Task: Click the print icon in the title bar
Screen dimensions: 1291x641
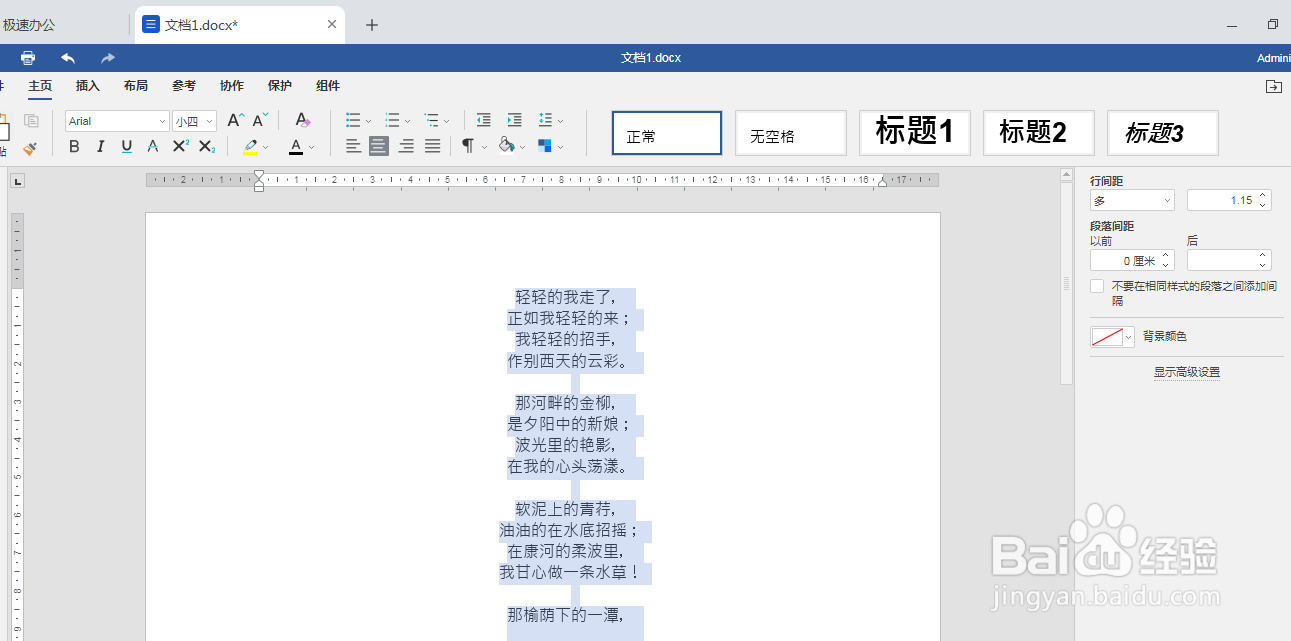Action: point(28,58)
